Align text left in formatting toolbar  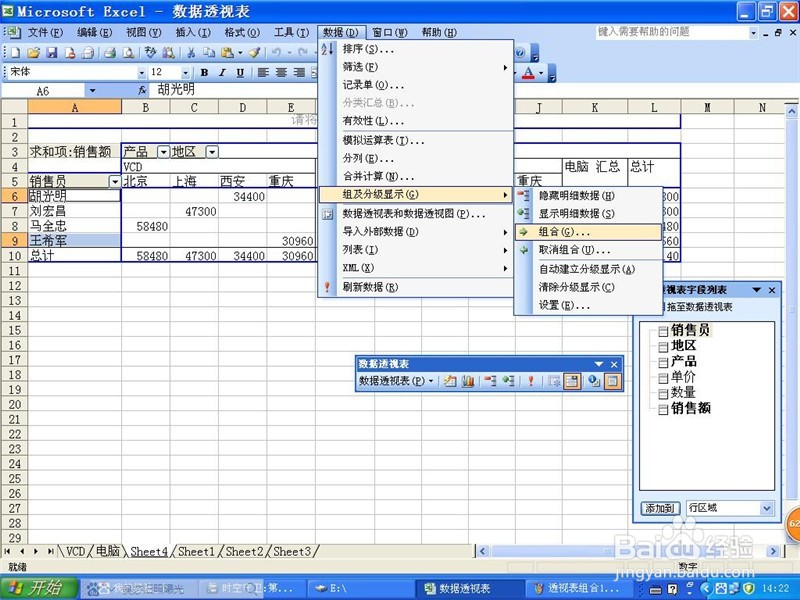(263, 72)
